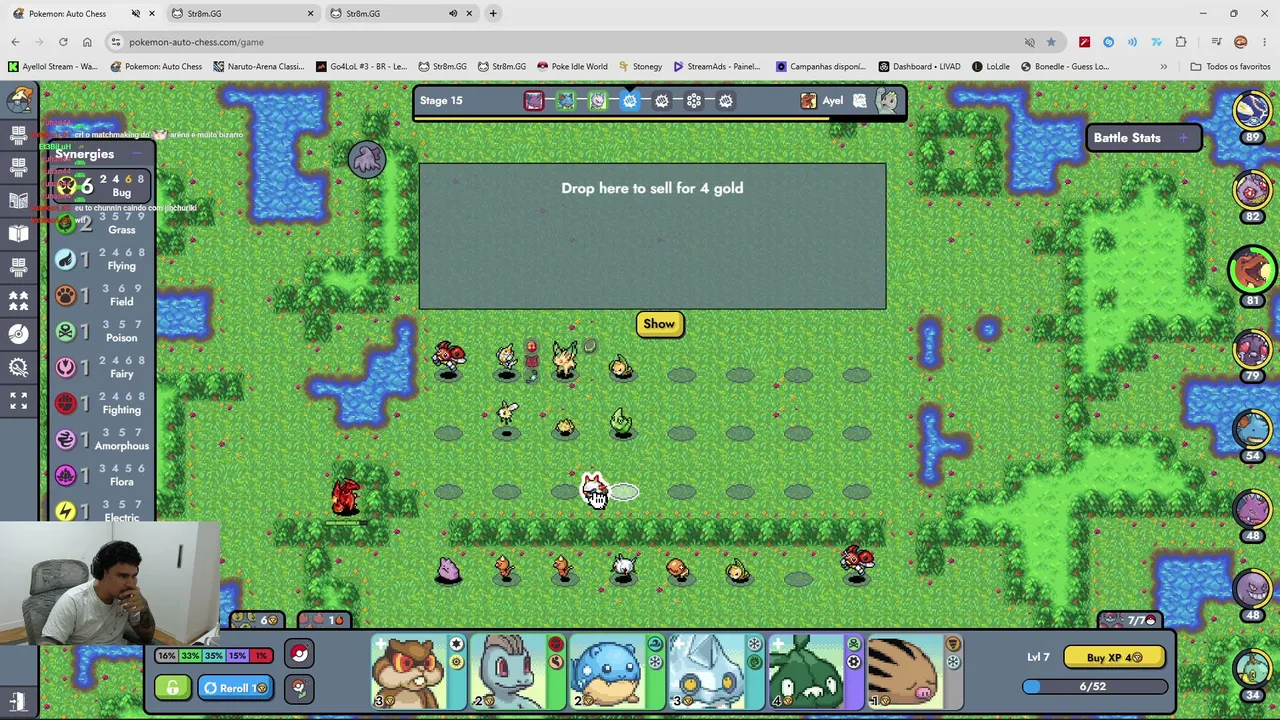
Task: Open the Todos os favoritos folder
Action: tap(1230, 67)
